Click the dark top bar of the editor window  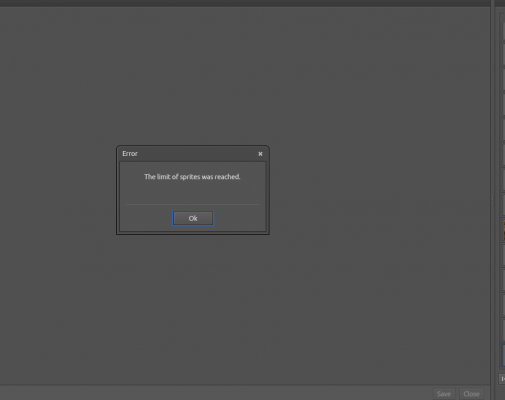(x=245, y=3)
